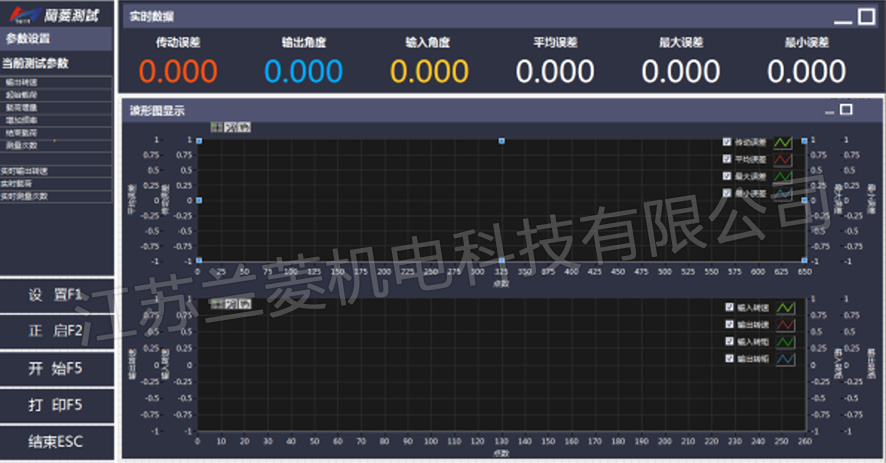This screenshot has width=886, height=463.
Task: Toggle the 最小误差 plot visibility checkbox
Action: pyautogui.click(x=727, y=192)
